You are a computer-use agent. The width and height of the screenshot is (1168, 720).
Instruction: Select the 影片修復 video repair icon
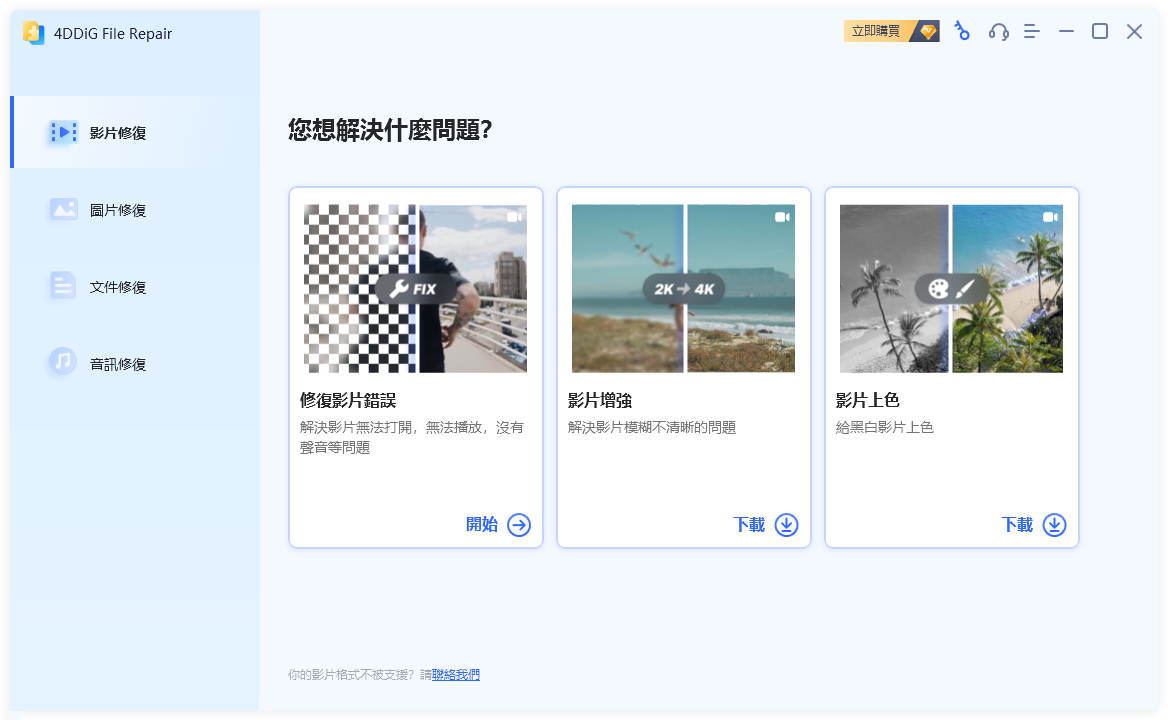click(62, 131)
